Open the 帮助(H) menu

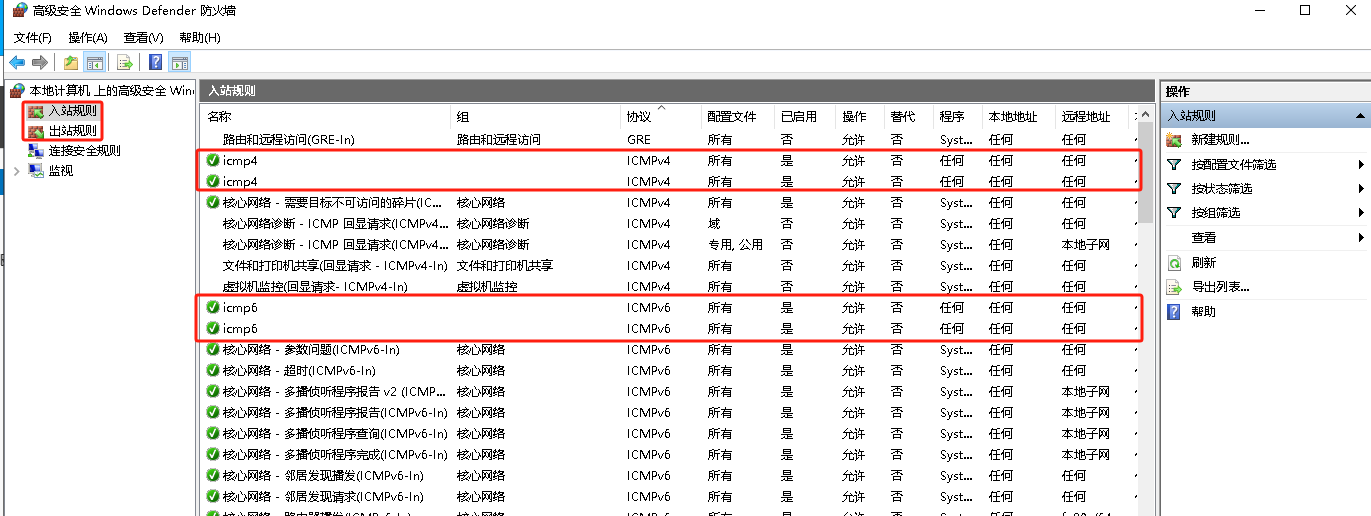200,38
